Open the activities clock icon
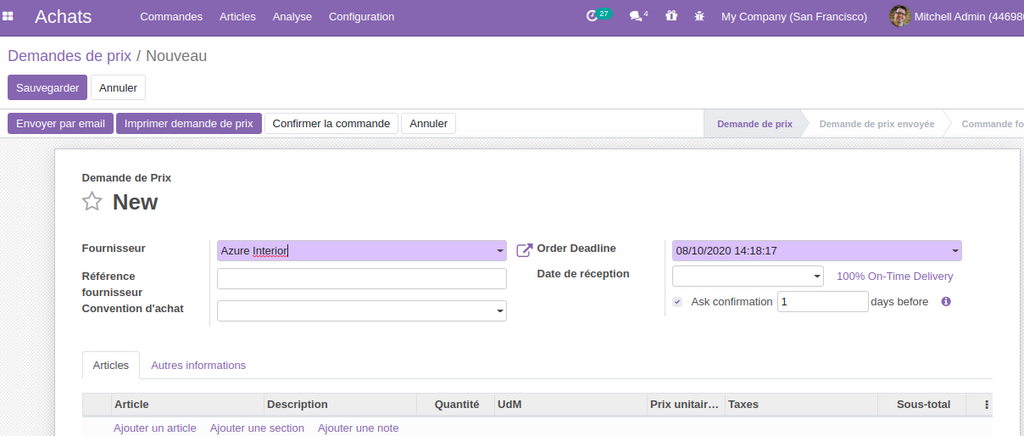Screen dimensions: 1024x436 point(593,16)
